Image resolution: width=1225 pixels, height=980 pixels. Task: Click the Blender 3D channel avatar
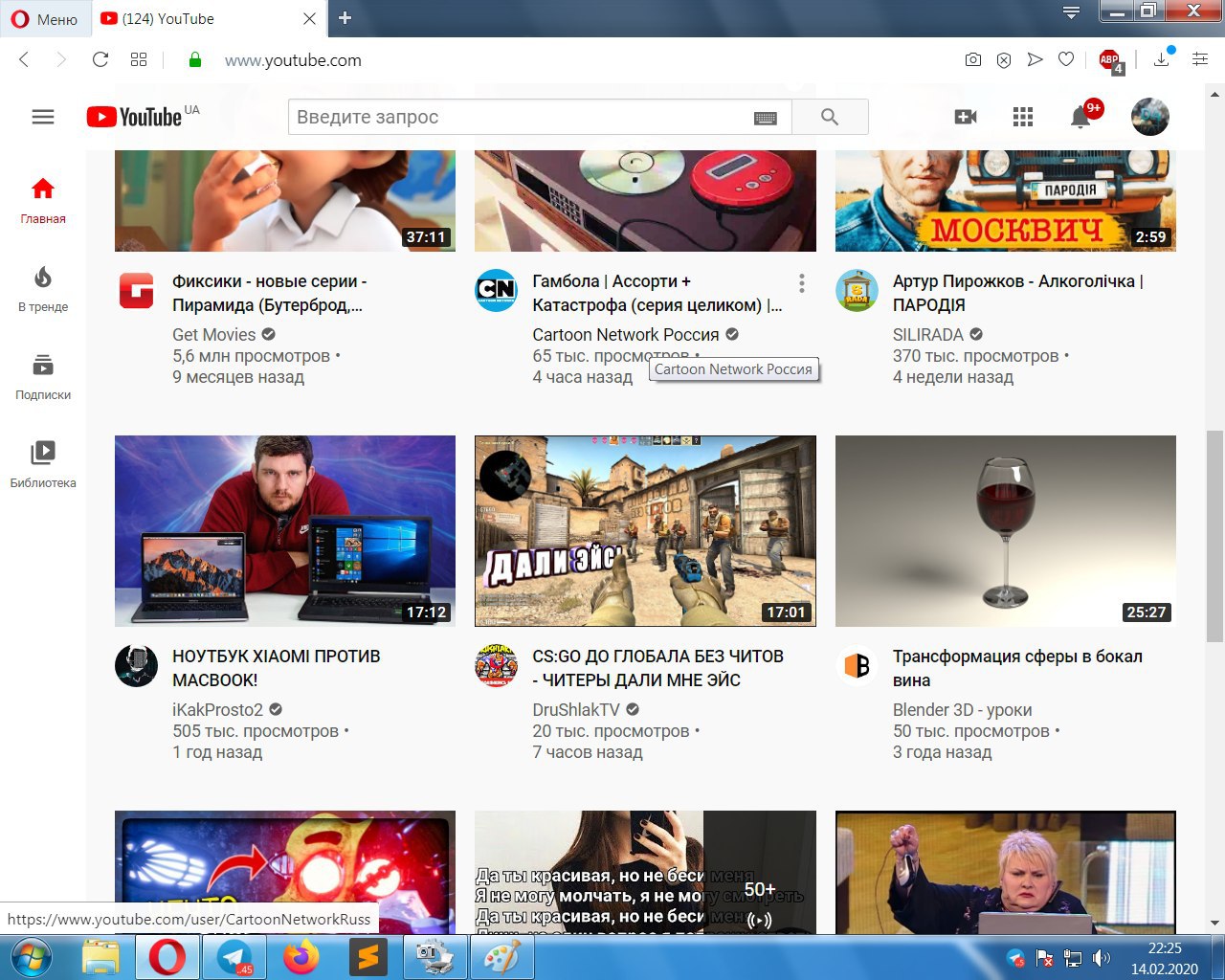857,666
